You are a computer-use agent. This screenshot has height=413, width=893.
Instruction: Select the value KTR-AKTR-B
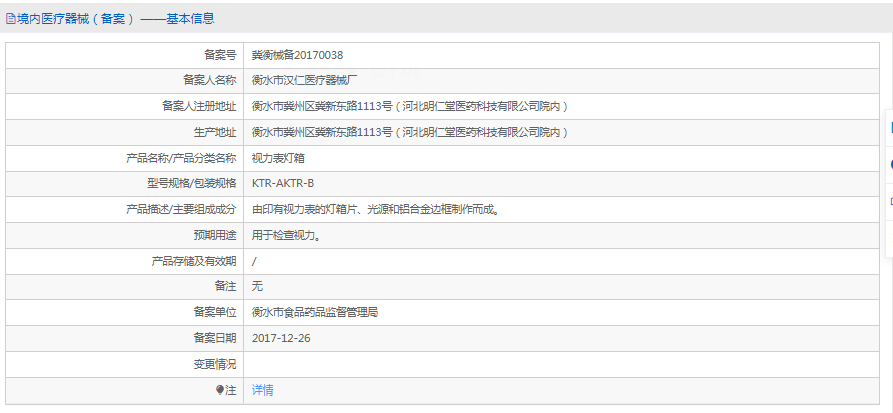point(283,183)
